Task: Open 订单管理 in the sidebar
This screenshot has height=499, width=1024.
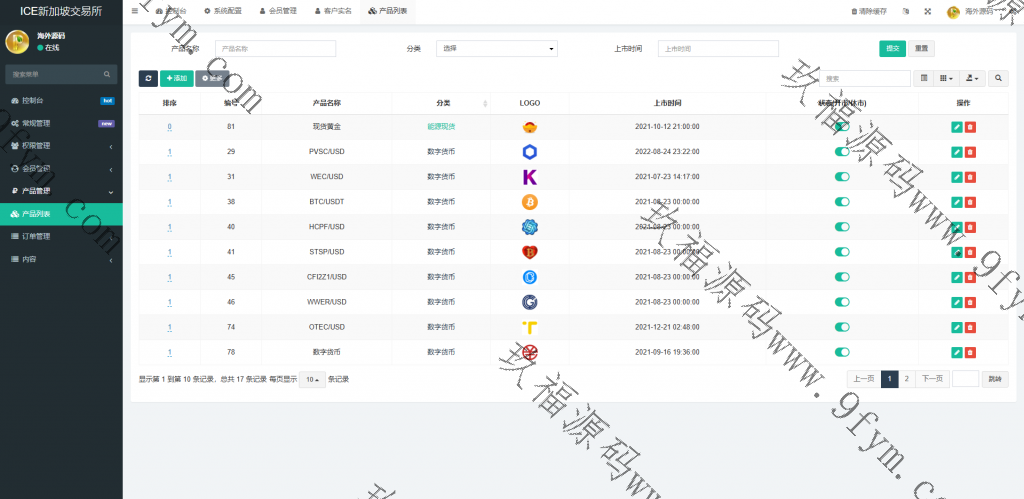Action: point(36,237)
